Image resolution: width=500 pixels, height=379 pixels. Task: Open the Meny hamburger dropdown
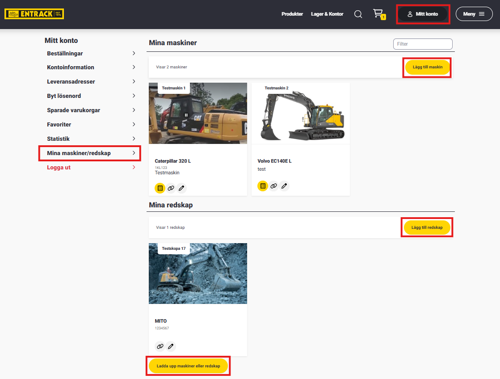tap(474, 14)
